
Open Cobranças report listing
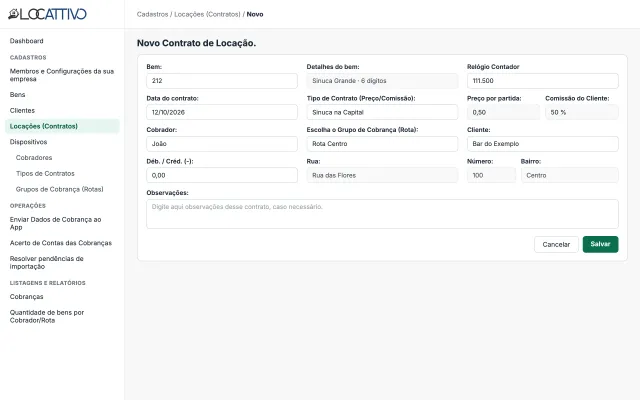27,297
